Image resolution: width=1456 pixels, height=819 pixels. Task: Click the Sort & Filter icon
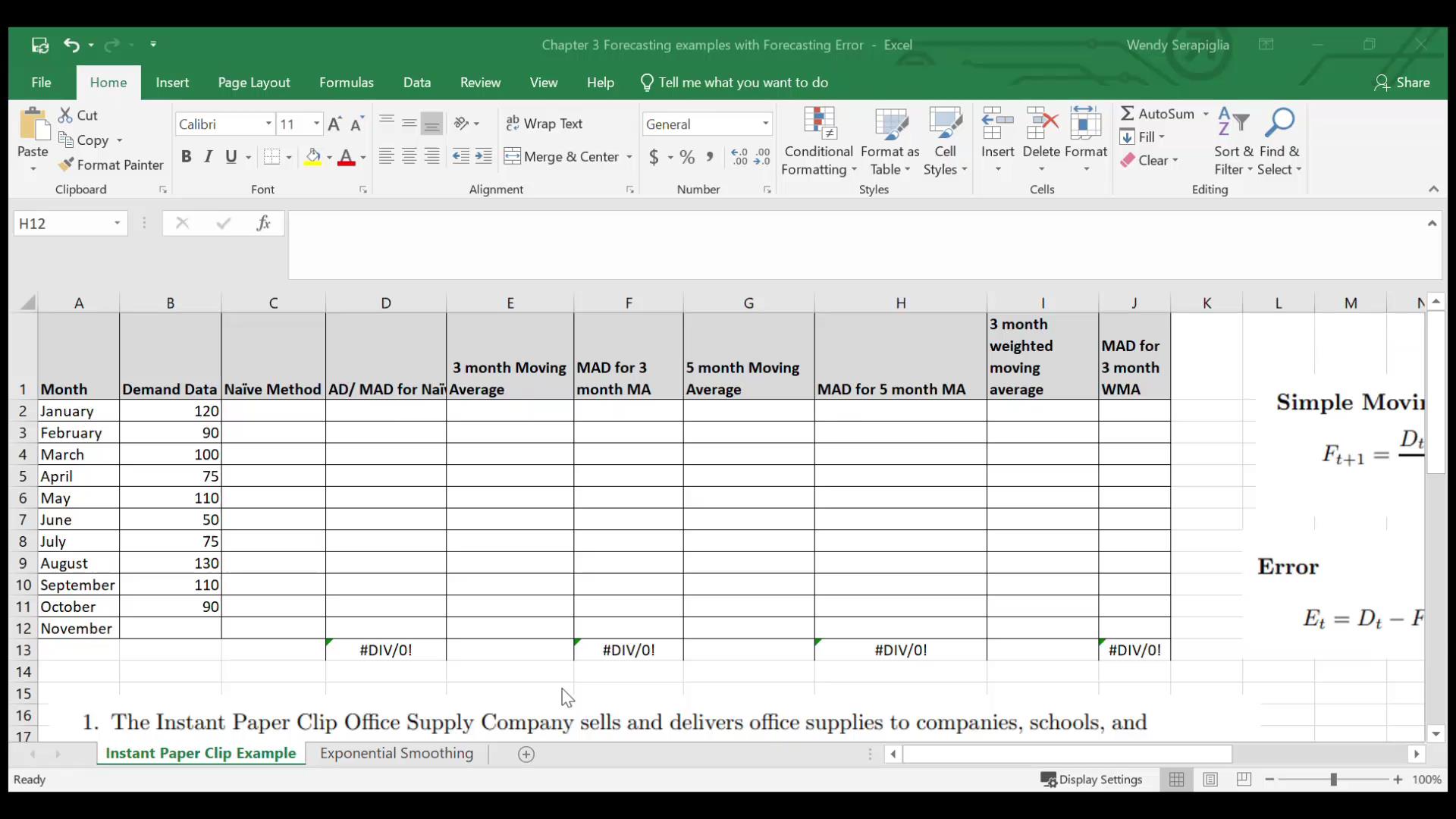point(1233,123)
